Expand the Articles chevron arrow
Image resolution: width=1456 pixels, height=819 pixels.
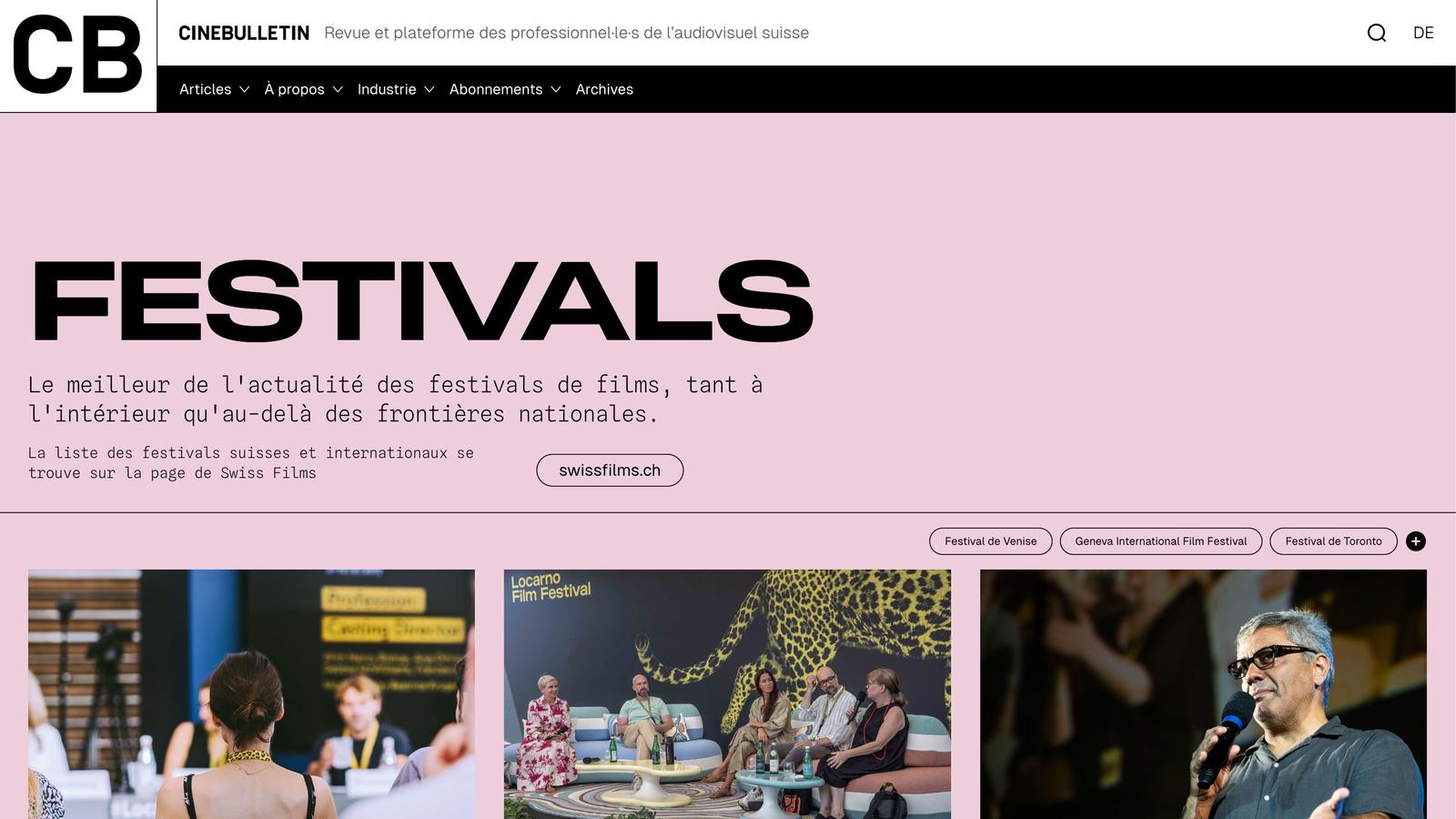[244, 89]
